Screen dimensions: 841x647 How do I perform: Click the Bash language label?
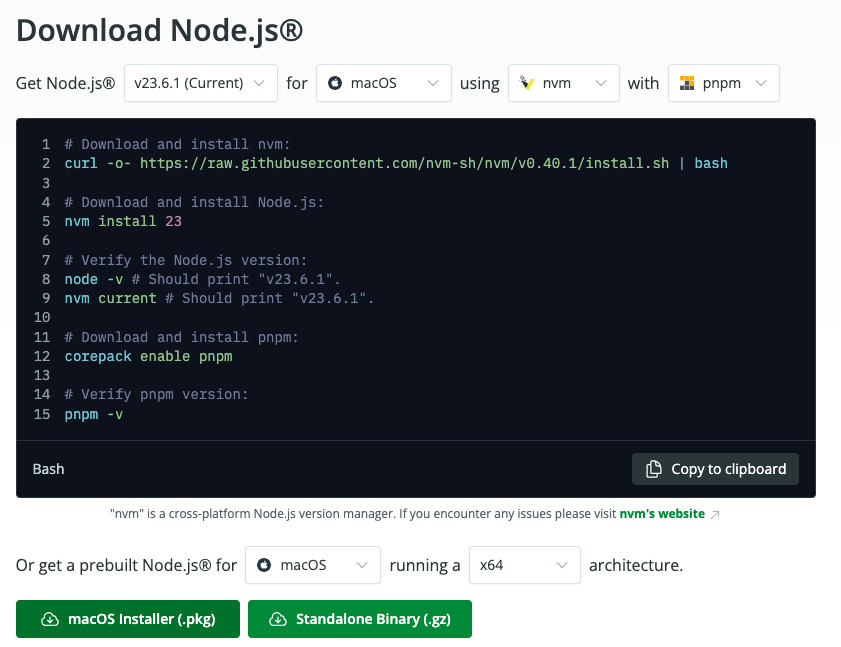(x=49, y=468)
